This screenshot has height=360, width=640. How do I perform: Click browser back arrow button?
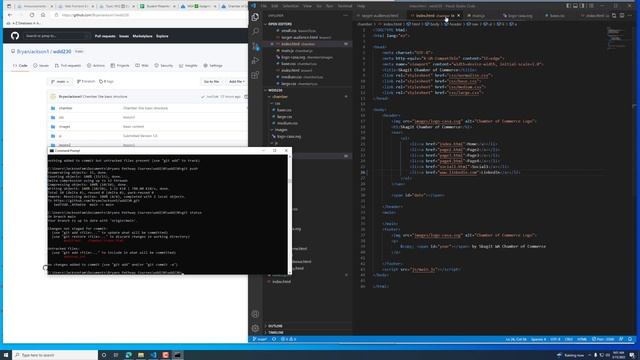click(x=10, y=15)
